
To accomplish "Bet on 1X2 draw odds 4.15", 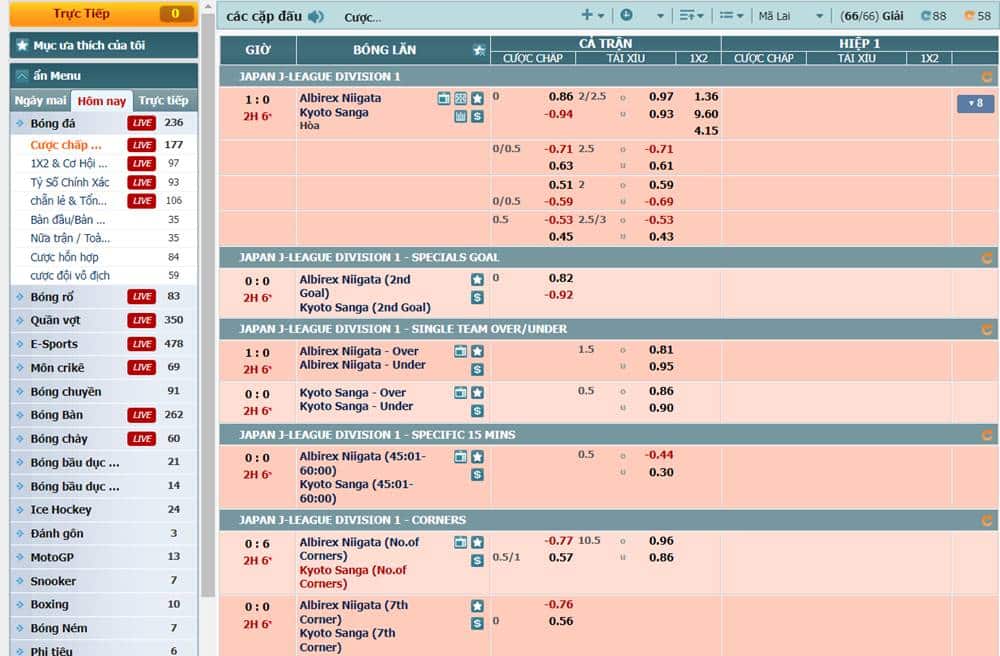I will (x=706, y=131).
